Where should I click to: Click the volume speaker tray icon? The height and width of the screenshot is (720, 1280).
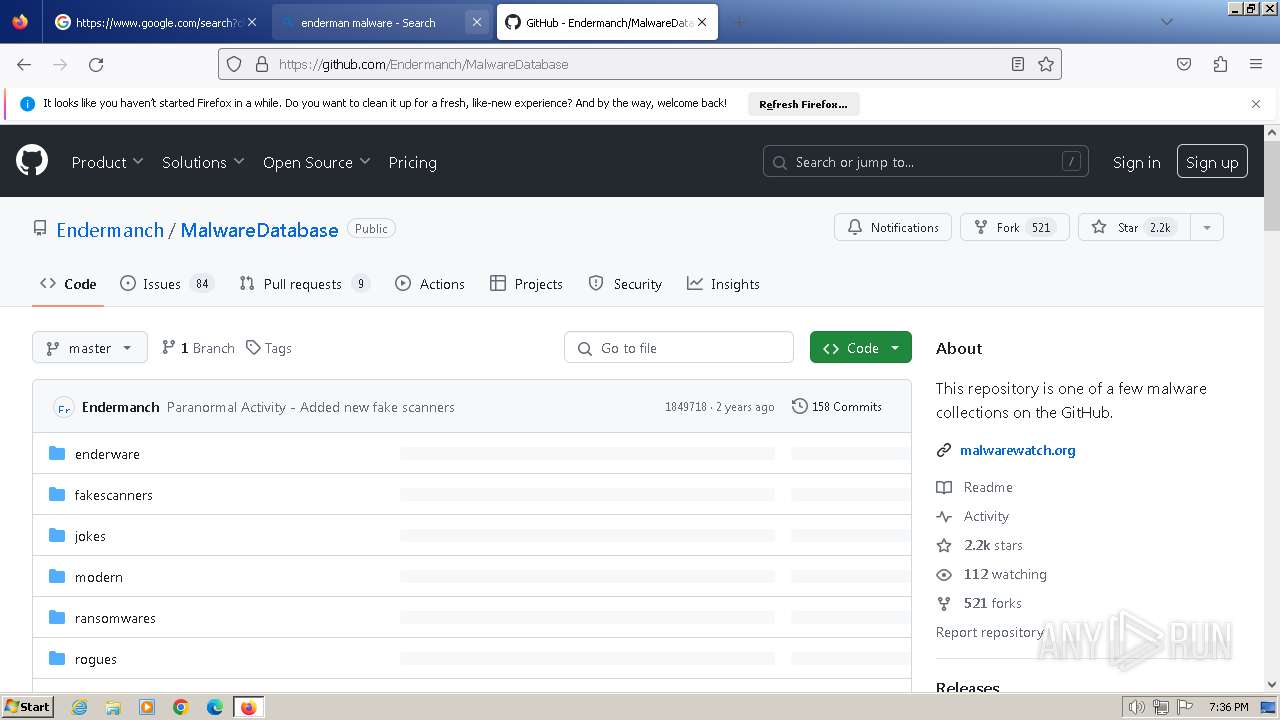coord(1137,707)
